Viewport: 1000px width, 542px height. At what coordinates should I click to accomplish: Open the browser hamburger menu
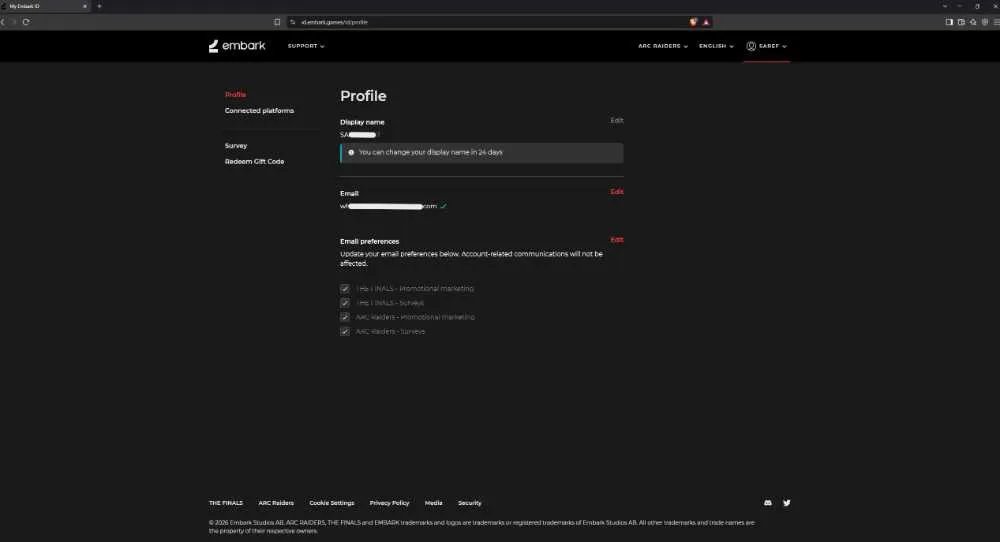pyautogui.click(x=996, y=22)
